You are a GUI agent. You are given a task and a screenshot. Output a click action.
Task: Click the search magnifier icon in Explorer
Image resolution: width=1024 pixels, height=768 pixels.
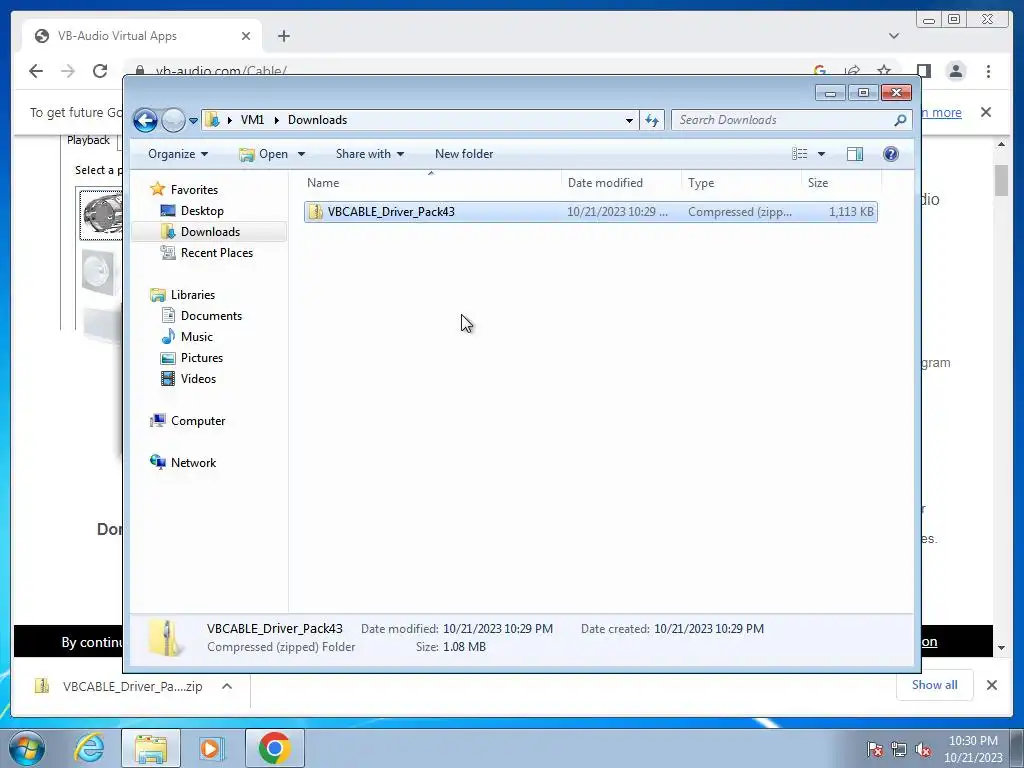point(900,120)
